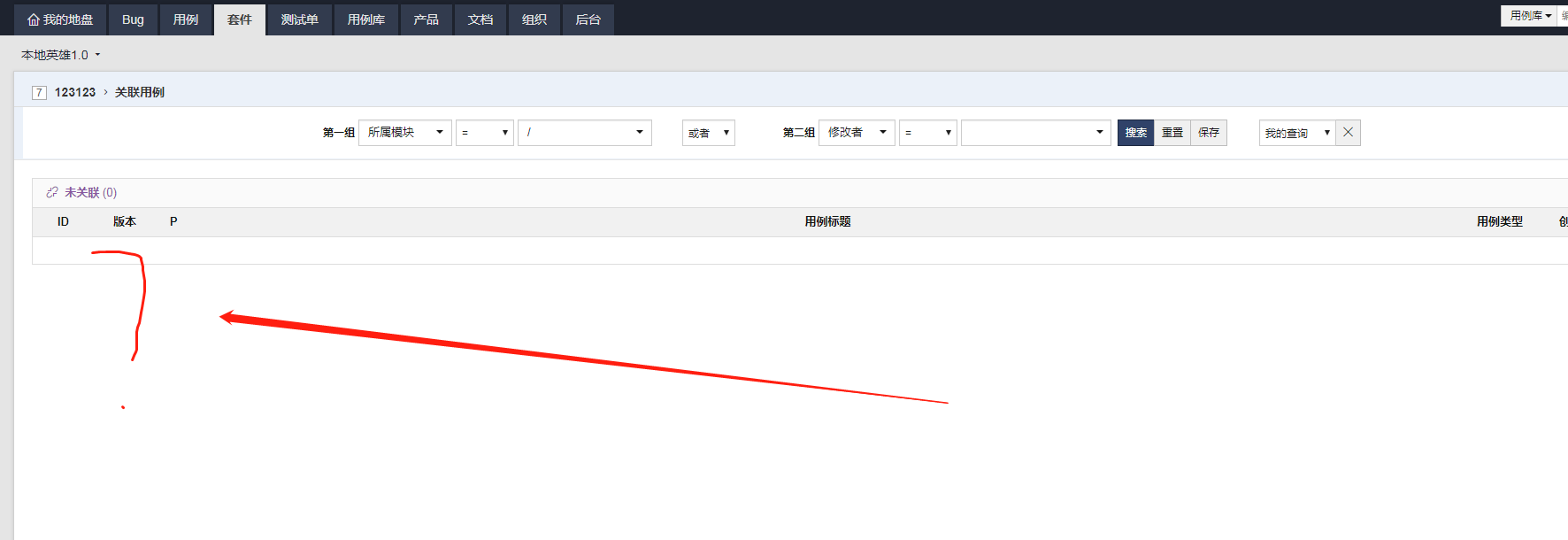Screen dimensions: 1568x540
Task: Sort by 用例类型 column header
Action: click(1500, 221)
